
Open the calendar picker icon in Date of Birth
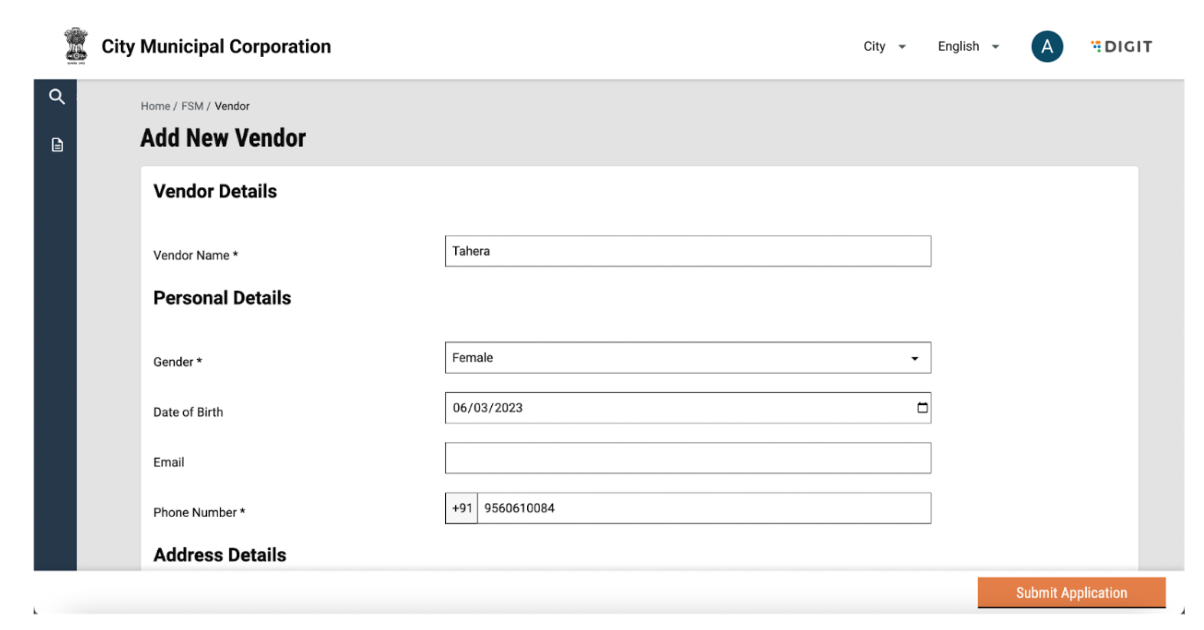click(922, 408)
